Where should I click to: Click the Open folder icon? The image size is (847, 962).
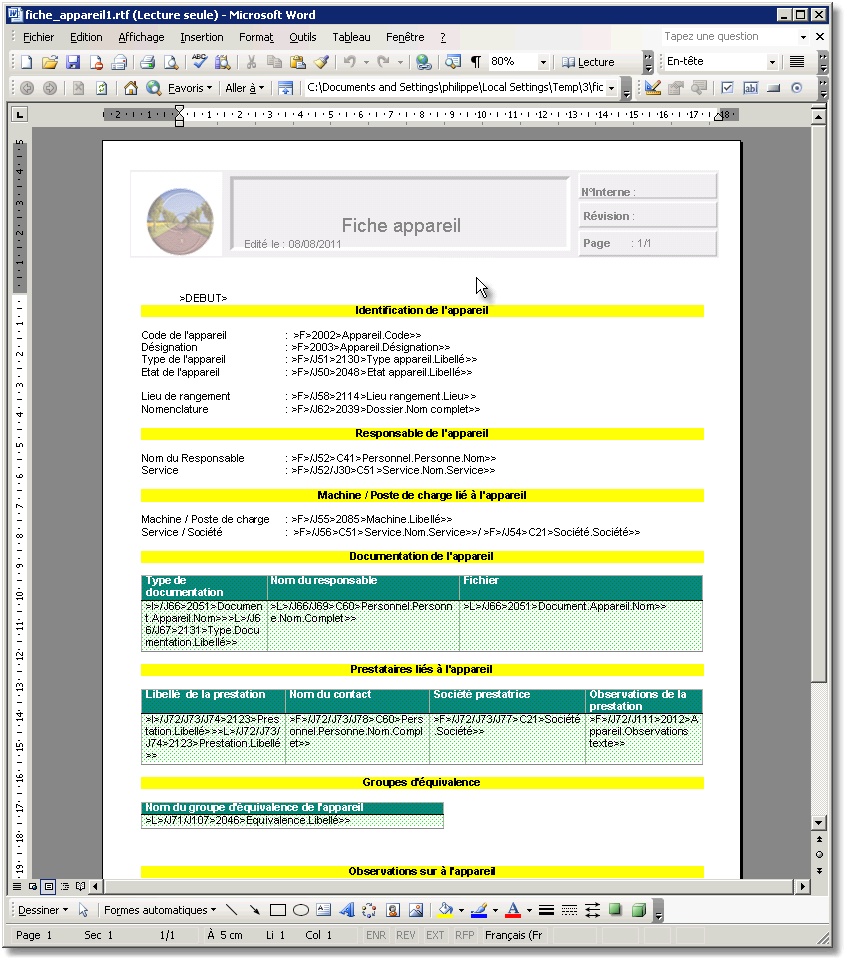(x=50, y=62)
